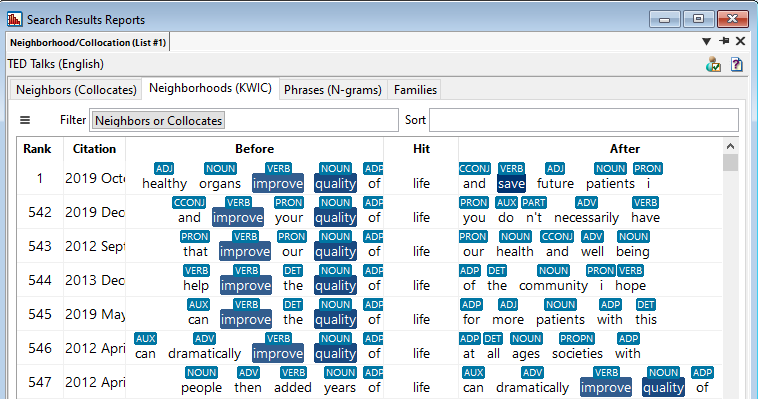
Task: Select rank 1 row number
Action: tap(40, 178)
